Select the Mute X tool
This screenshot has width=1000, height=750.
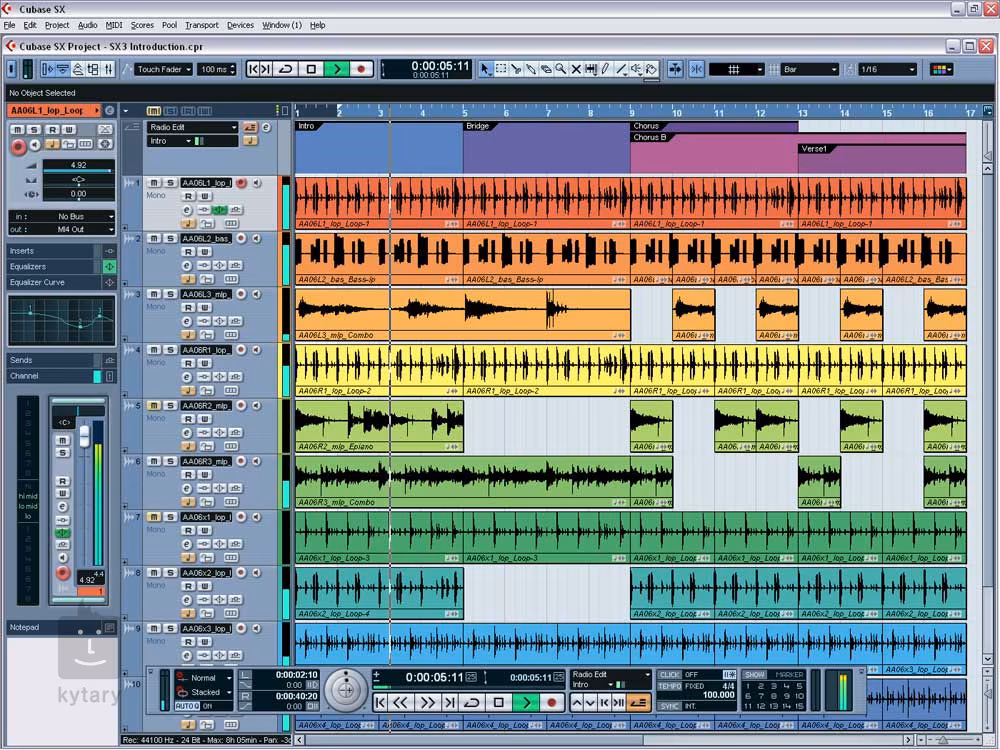coord(576,69)
